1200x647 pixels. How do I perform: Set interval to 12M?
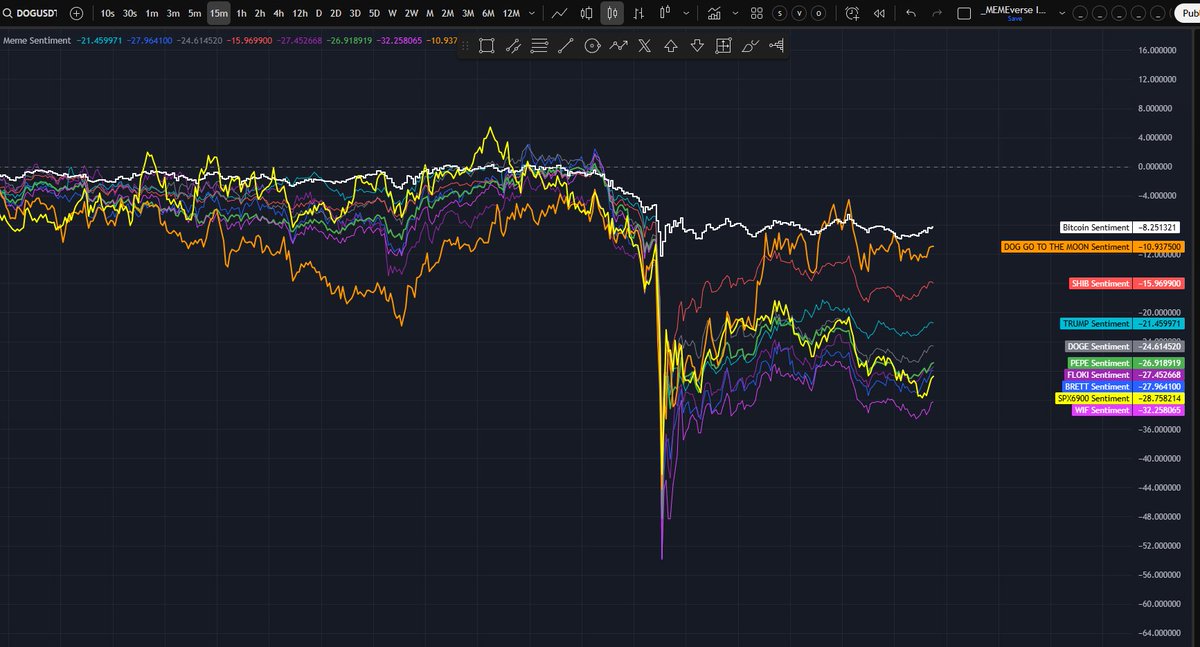pyautogui.click(x=511, y=14)
